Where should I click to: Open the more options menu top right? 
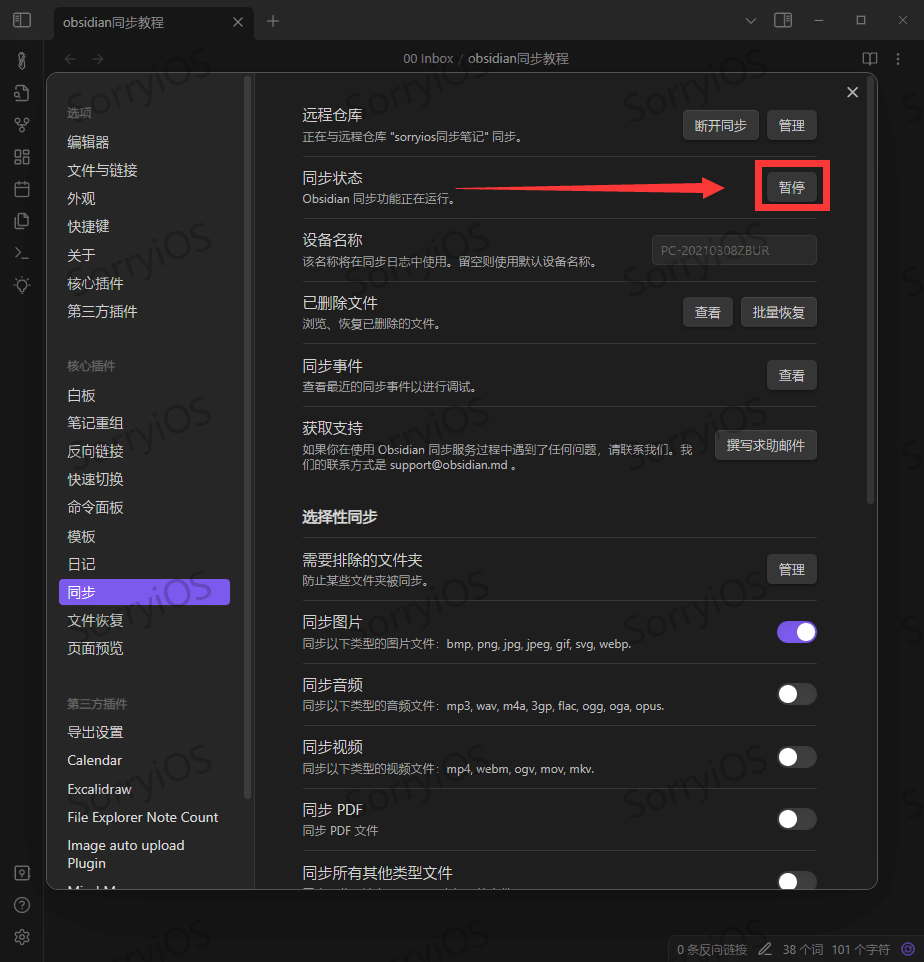click(898, 58)
